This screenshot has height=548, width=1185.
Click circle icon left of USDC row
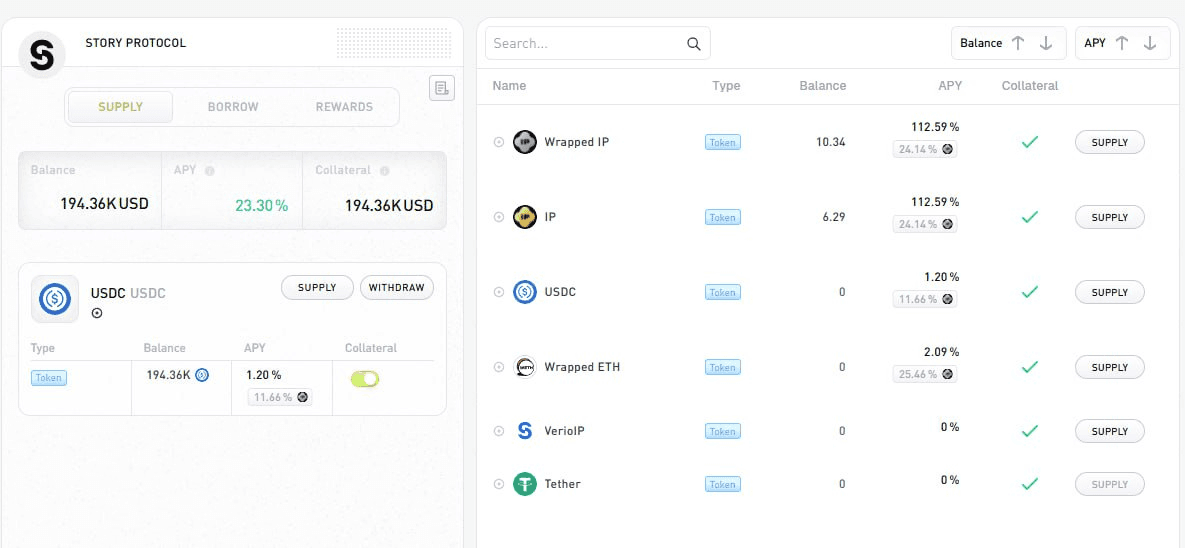click(x=499, y=292)
